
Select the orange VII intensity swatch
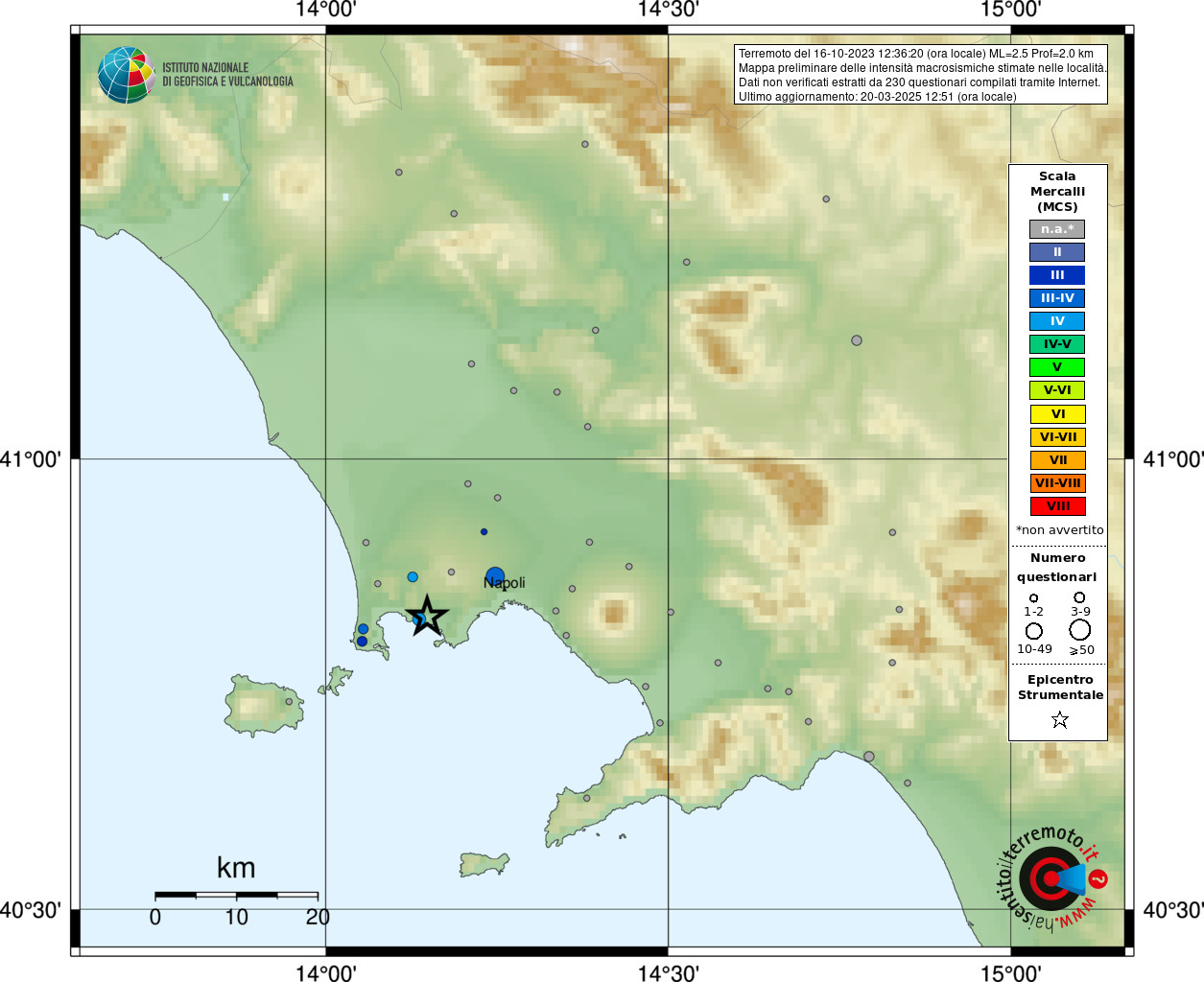1057,460
